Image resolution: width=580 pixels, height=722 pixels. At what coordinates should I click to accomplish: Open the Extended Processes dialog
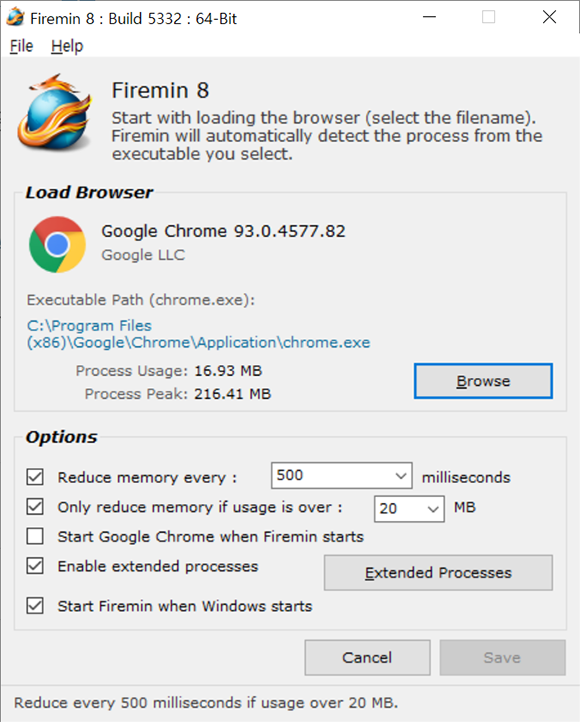[438, 572]
